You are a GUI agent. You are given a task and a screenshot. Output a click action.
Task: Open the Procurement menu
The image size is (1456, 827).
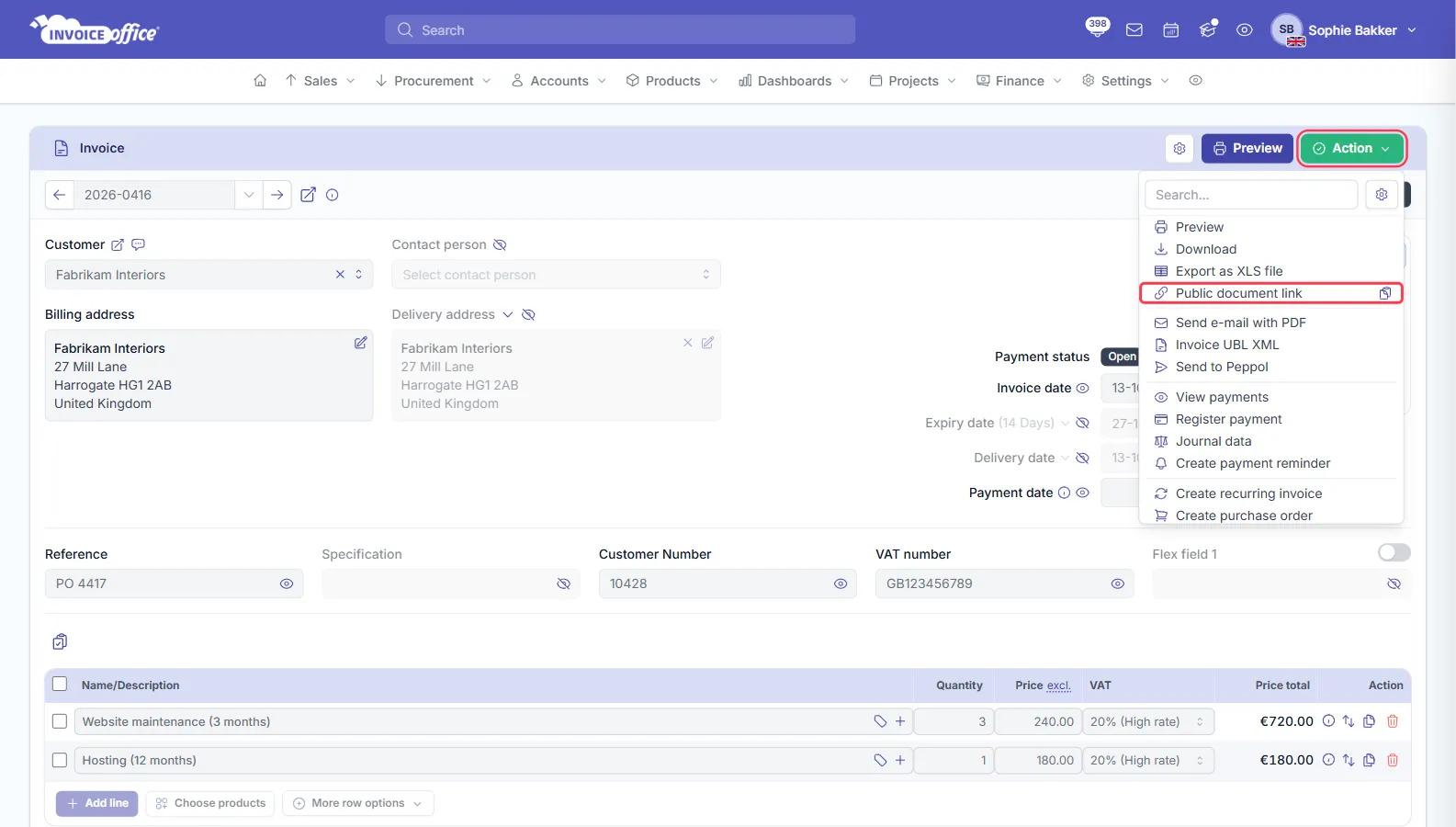coord(433,81)
